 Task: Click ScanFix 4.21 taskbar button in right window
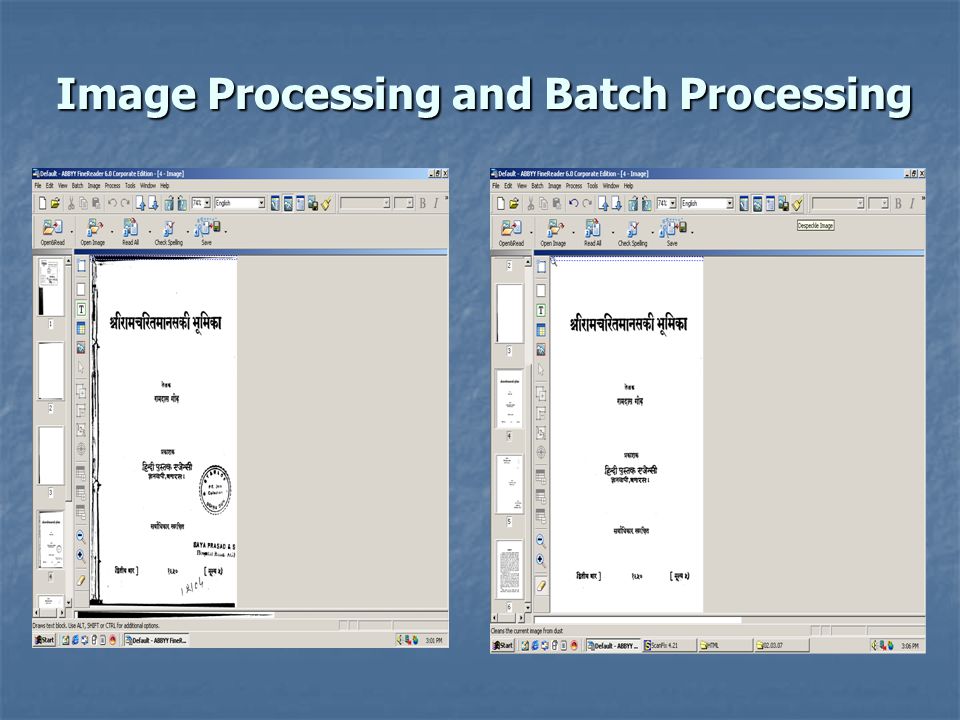coord(669,645)
